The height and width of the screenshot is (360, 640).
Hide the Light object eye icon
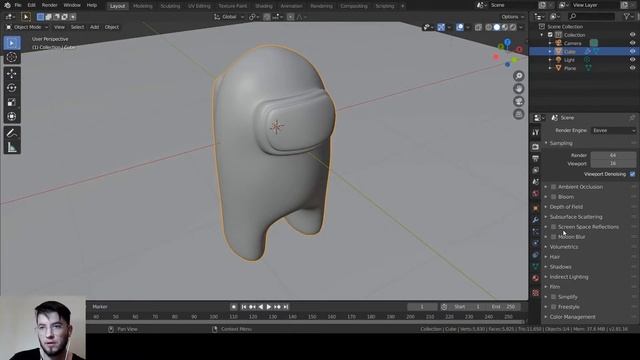632,60
